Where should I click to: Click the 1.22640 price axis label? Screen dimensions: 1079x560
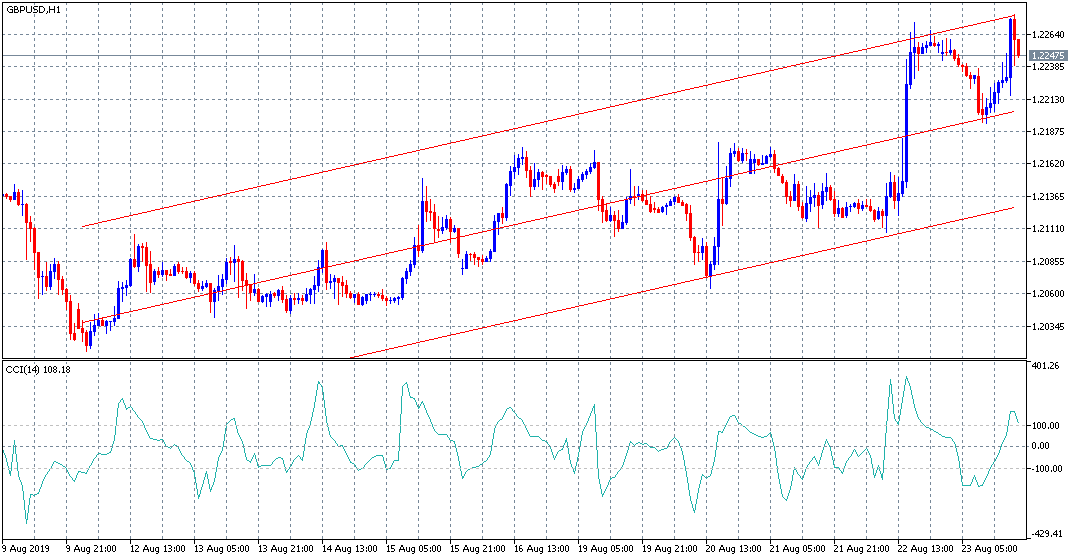(x=1048, y=34)
